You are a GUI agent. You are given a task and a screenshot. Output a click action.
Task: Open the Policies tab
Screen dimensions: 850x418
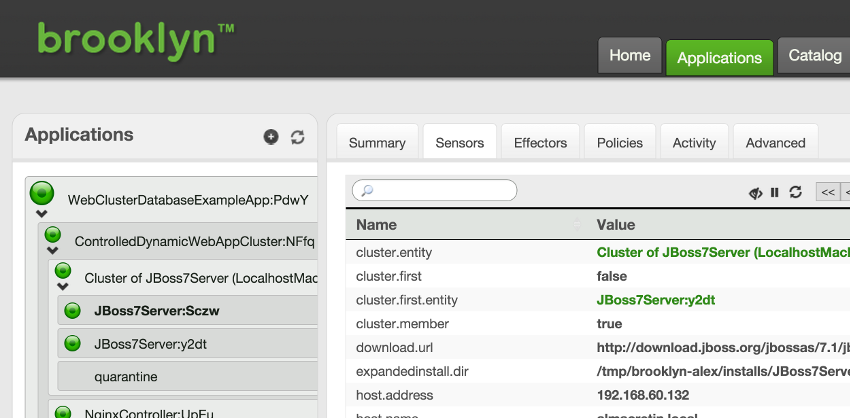(x=619, y=143)
